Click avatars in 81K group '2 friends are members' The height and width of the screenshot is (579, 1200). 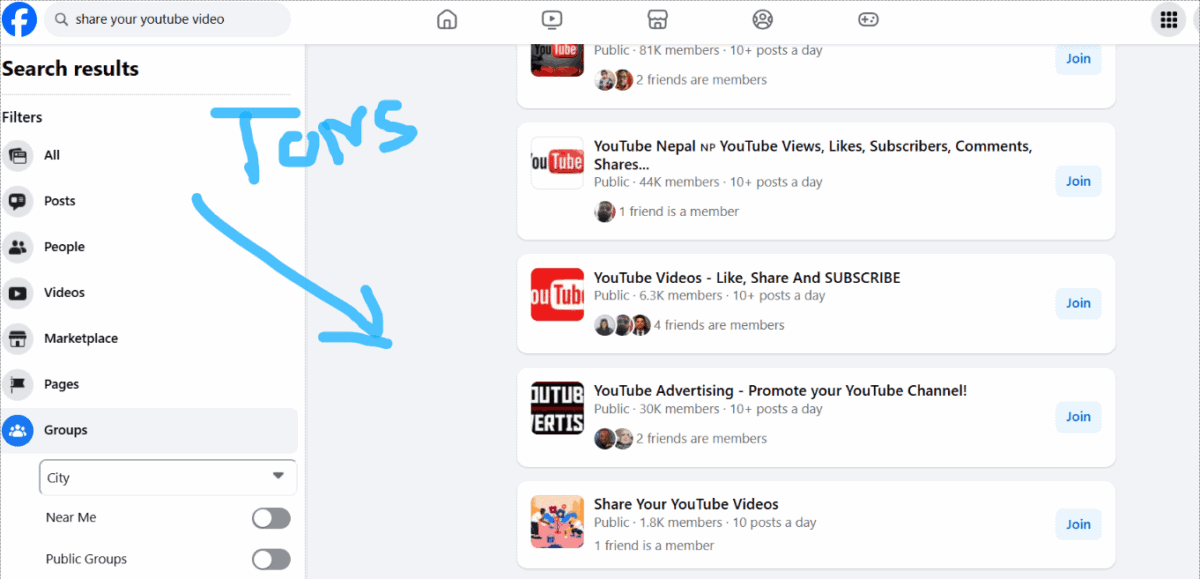point(614,80)
